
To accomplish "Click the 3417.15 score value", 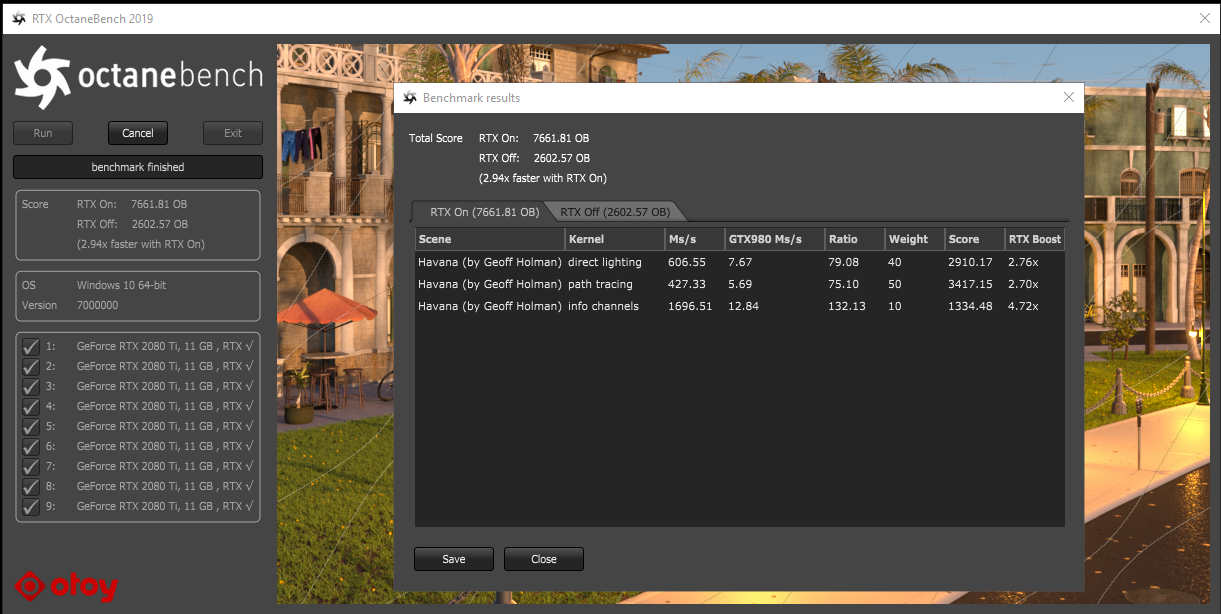I will pyautogui.click(x=970, y=284).
